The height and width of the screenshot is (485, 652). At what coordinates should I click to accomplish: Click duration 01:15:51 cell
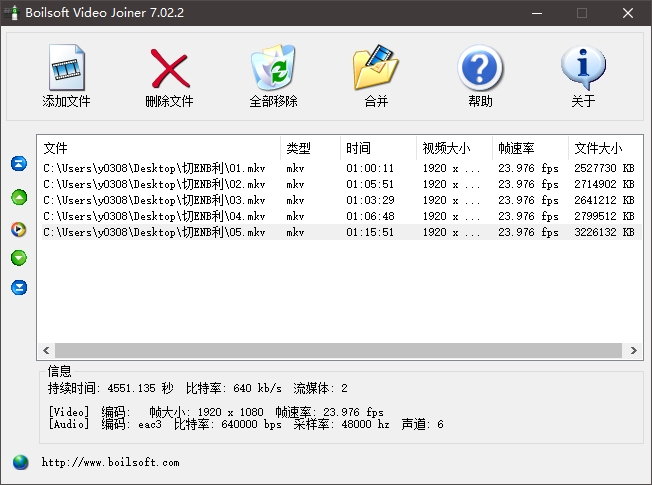click(370, 232)
